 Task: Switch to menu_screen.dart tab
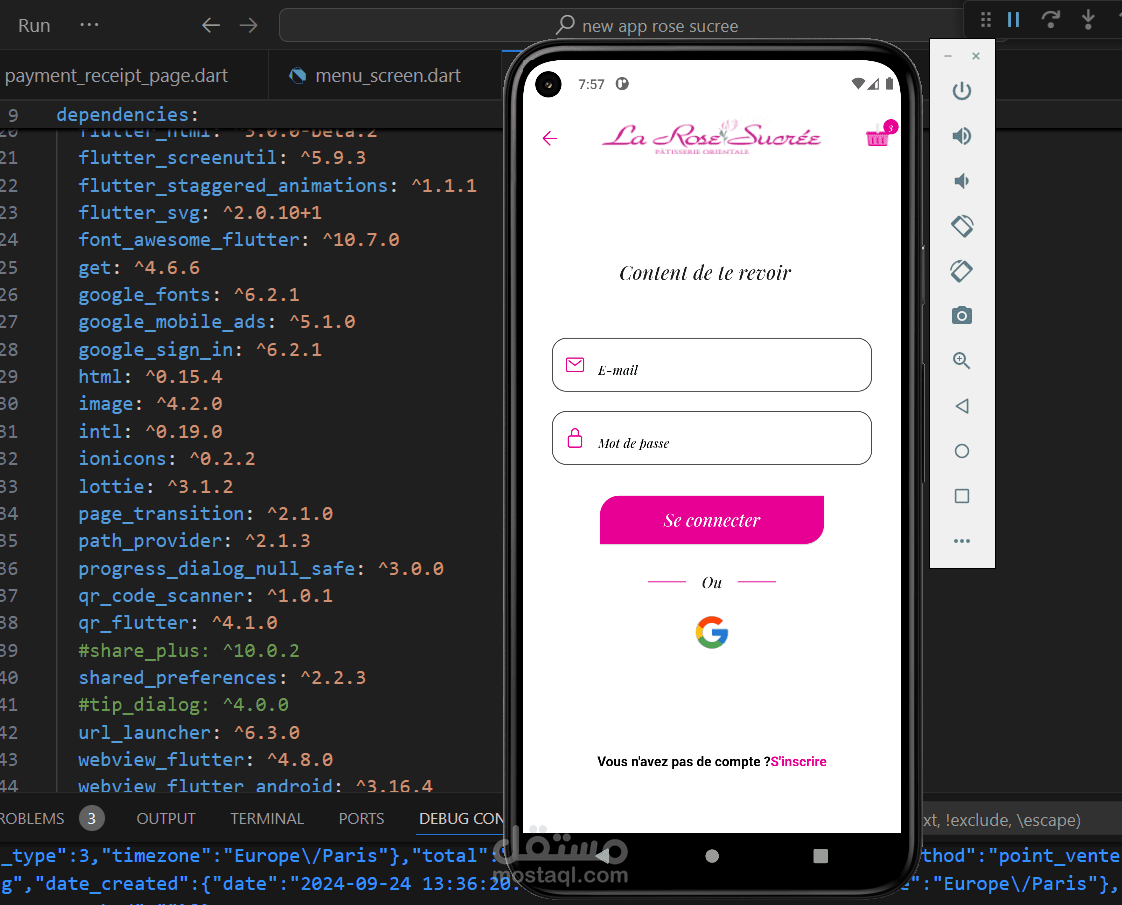click(377, 75)
